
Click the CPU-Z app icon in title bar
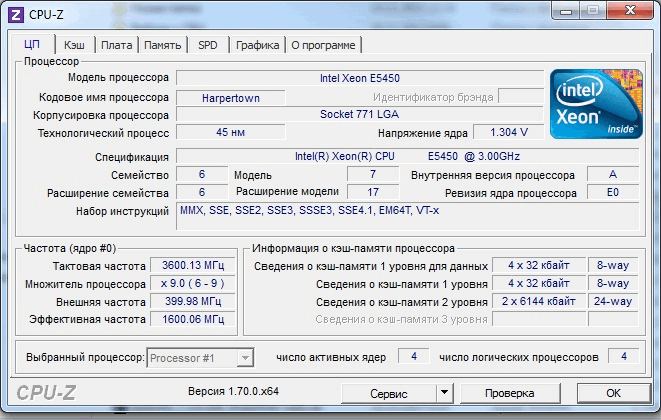(x=16, y=15)
